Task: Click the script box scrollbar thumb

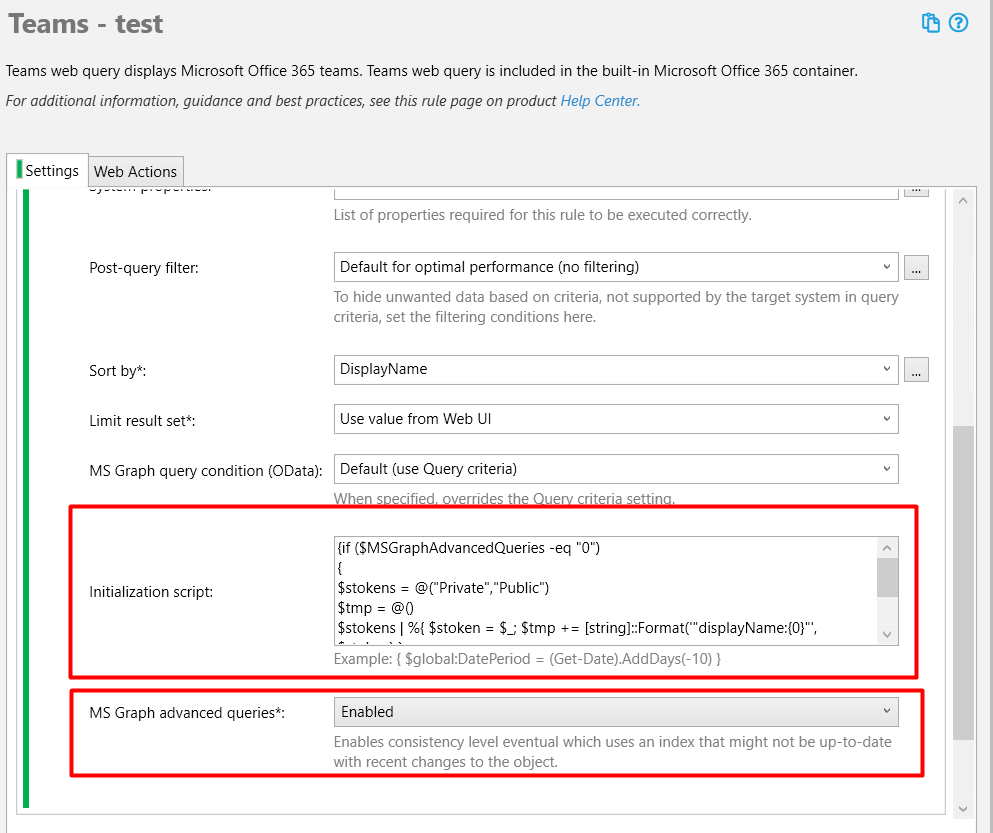Action: 887,577
